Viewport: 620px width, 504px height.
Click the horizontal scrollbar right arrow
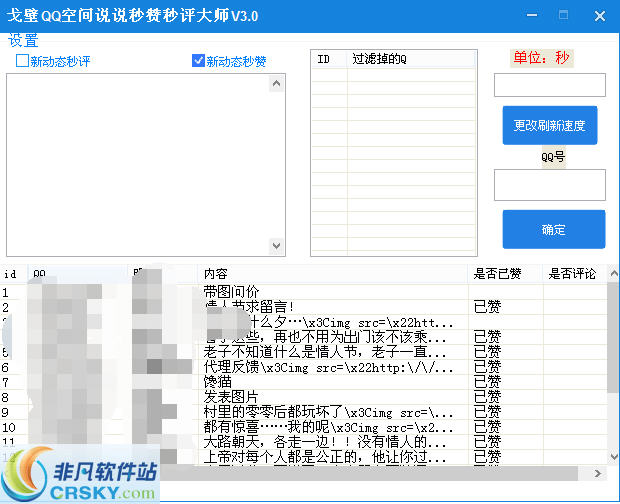pyautogui.click(x=597, y=473)
